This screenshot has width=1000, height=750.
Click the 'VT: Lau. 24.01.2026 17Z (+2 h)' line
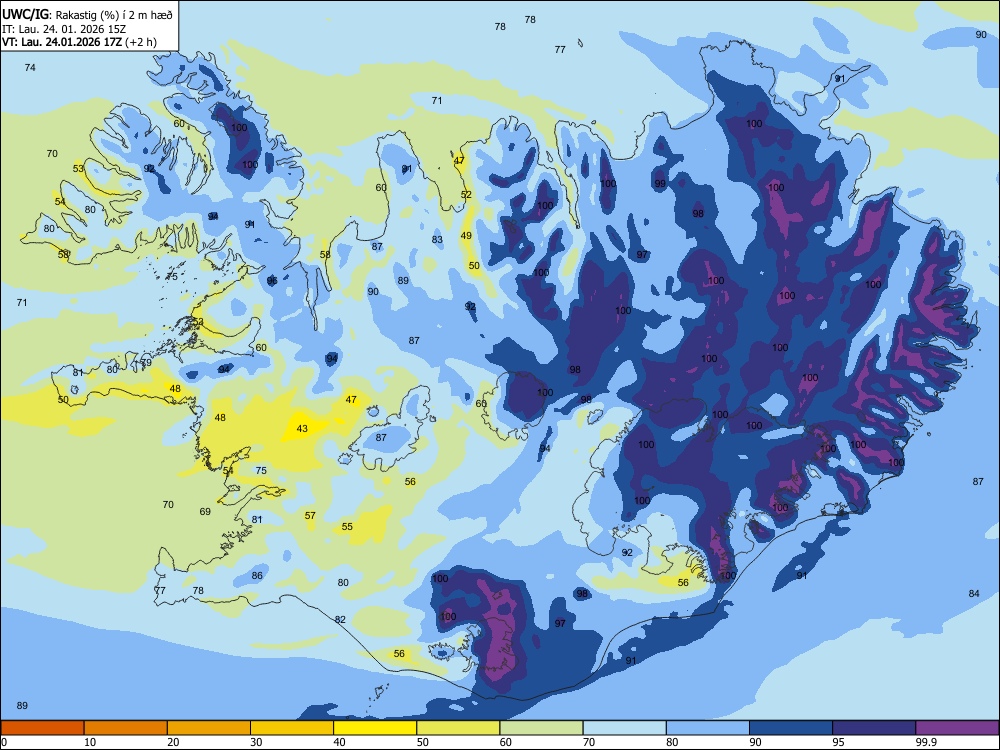[79, 42]
